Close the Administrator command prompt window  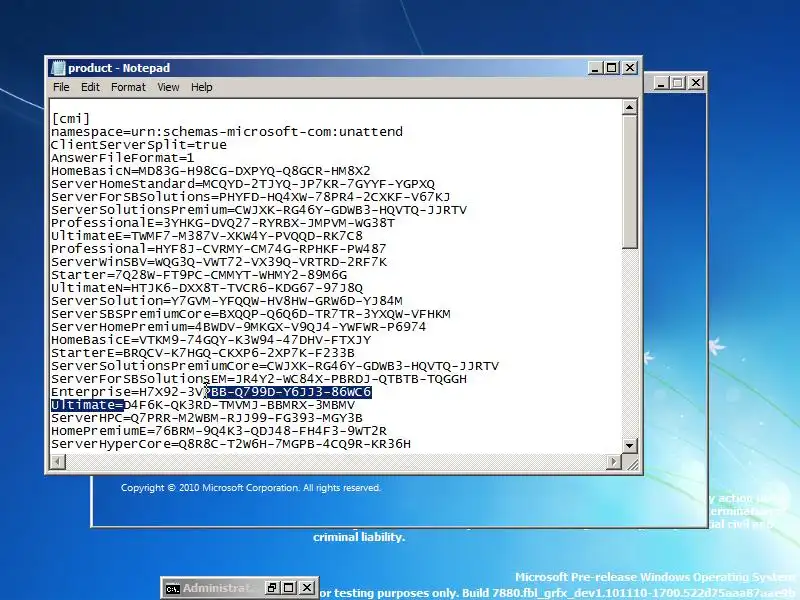pyautogui.click(x=307, y=588)
